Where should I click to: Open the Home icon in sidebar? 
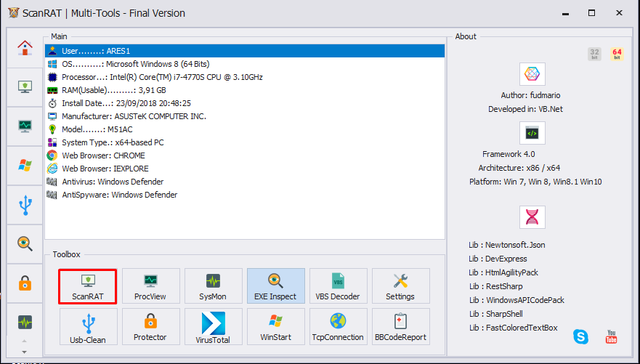click(x=25, y=48)
